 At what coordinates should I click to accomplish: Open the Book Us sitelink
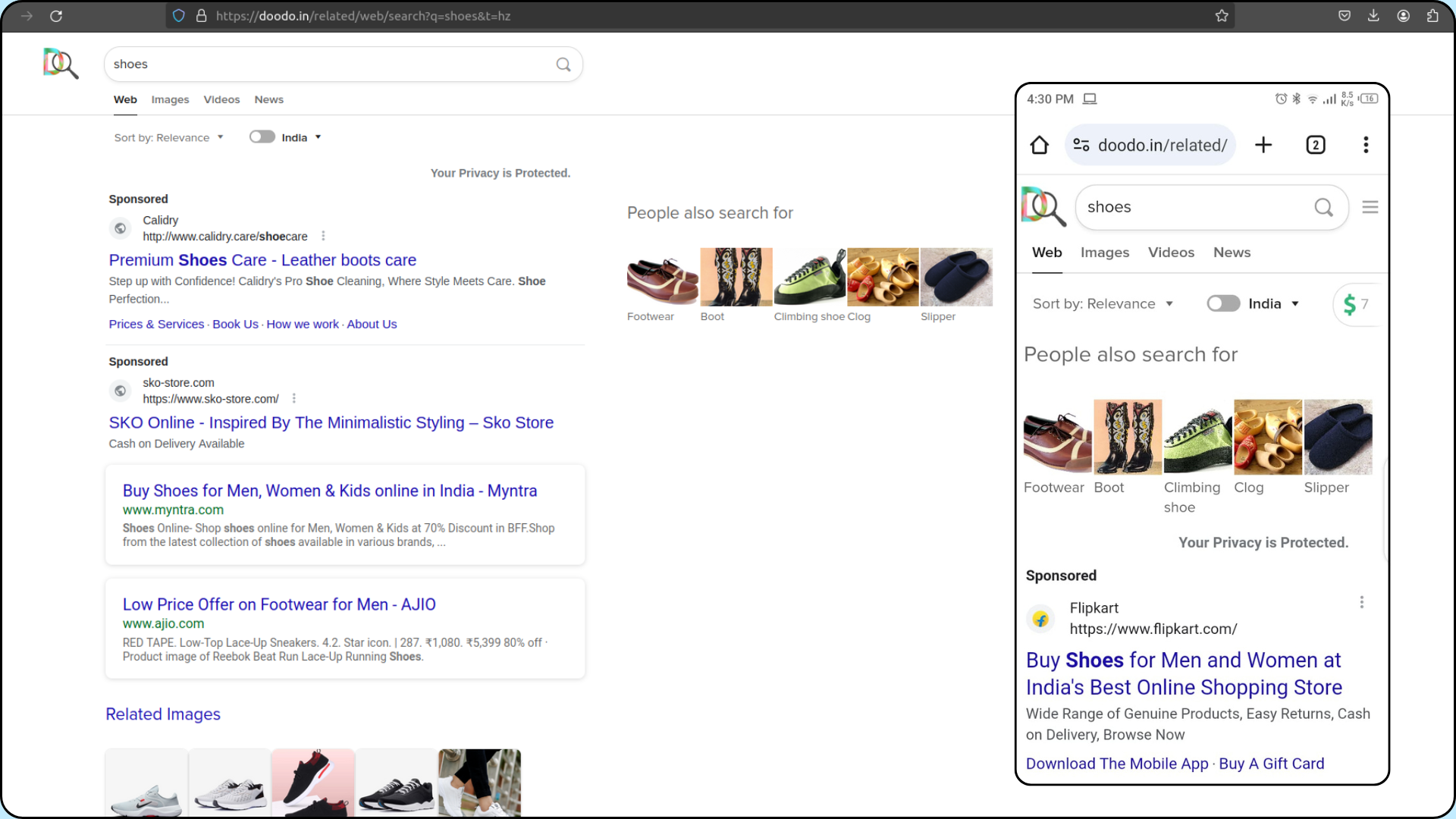pyautogui.click(x=235, y=324)
